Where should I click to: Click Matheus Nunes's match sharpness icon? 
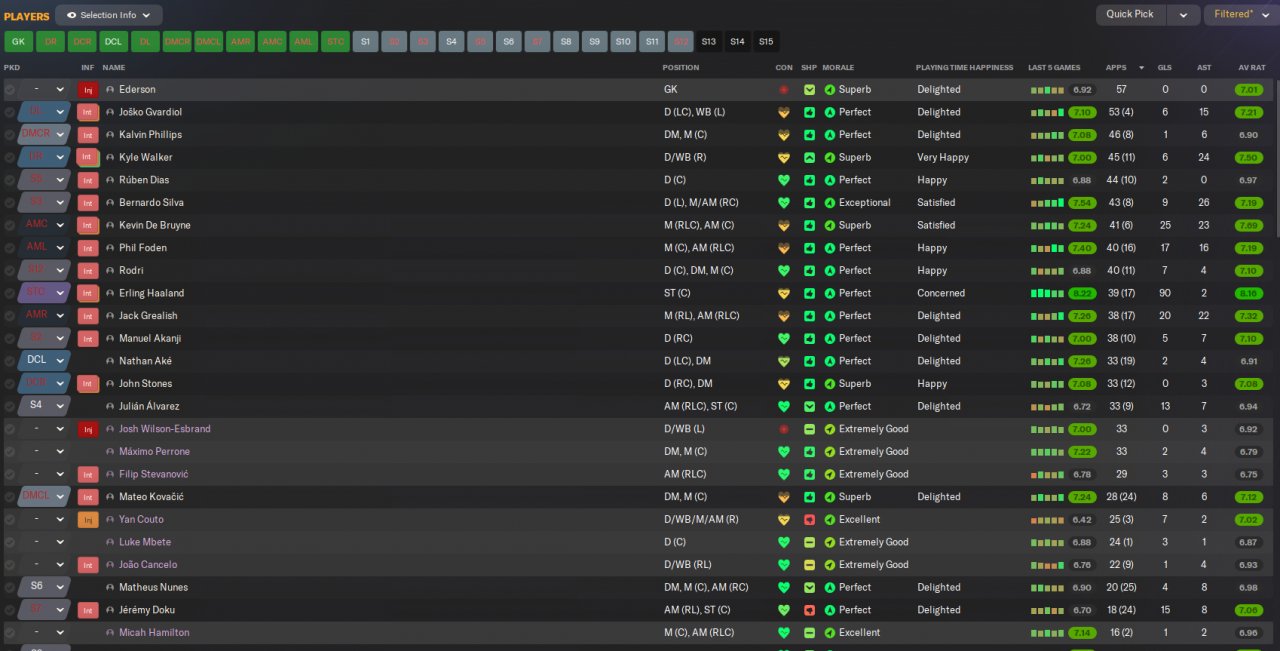[809, 588]
